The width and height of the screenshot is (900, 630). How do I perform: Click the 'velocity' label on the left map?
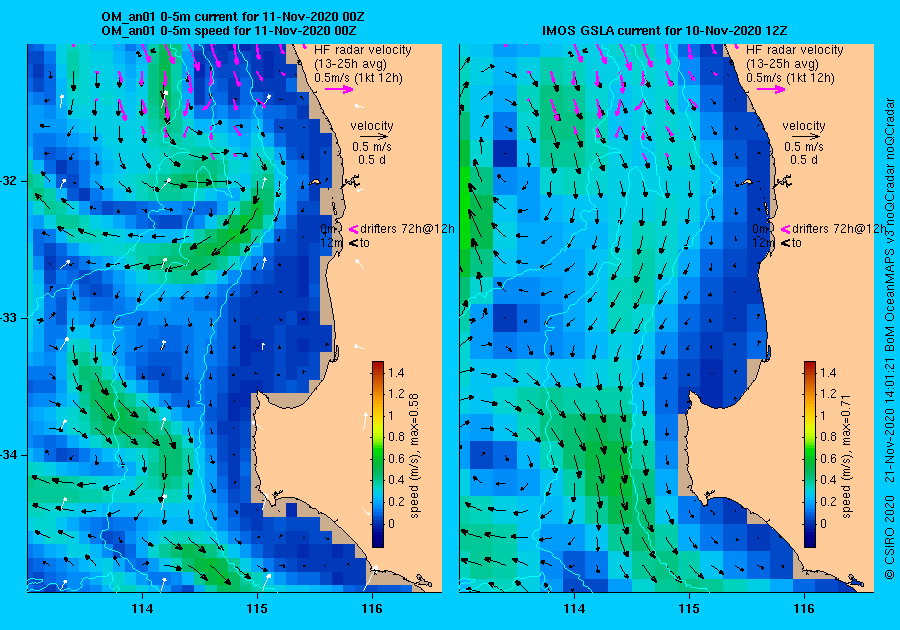tap(372, 126)
